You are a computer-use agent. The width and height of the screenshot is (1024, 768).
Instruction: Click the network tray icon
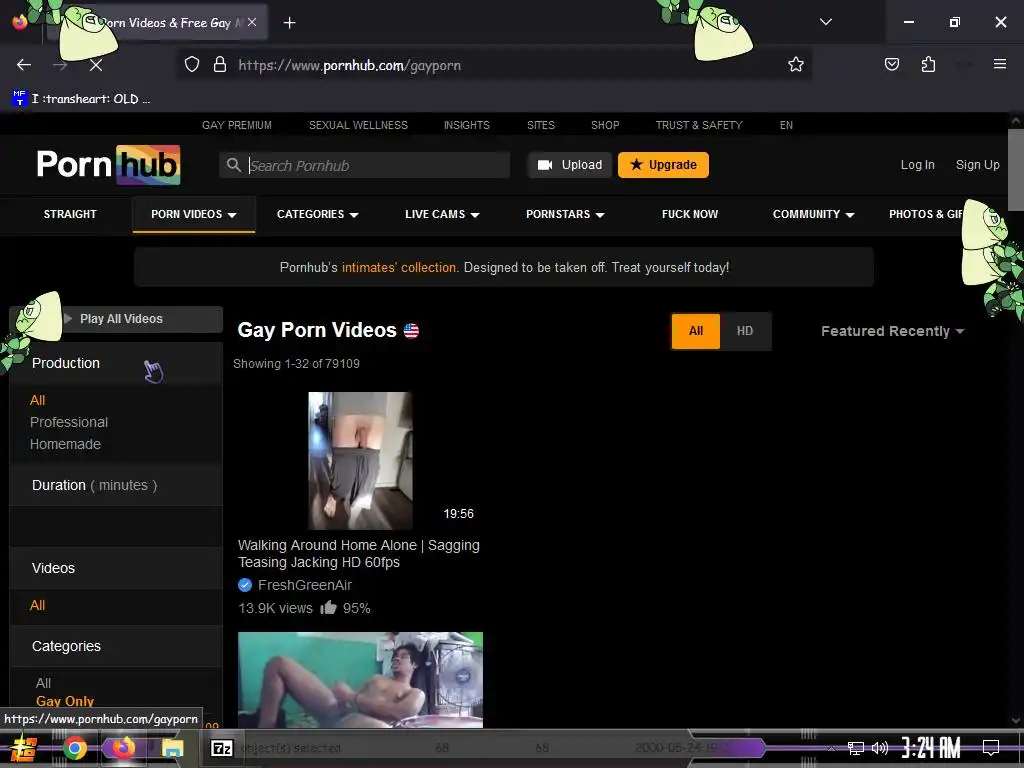click(855, 748)
